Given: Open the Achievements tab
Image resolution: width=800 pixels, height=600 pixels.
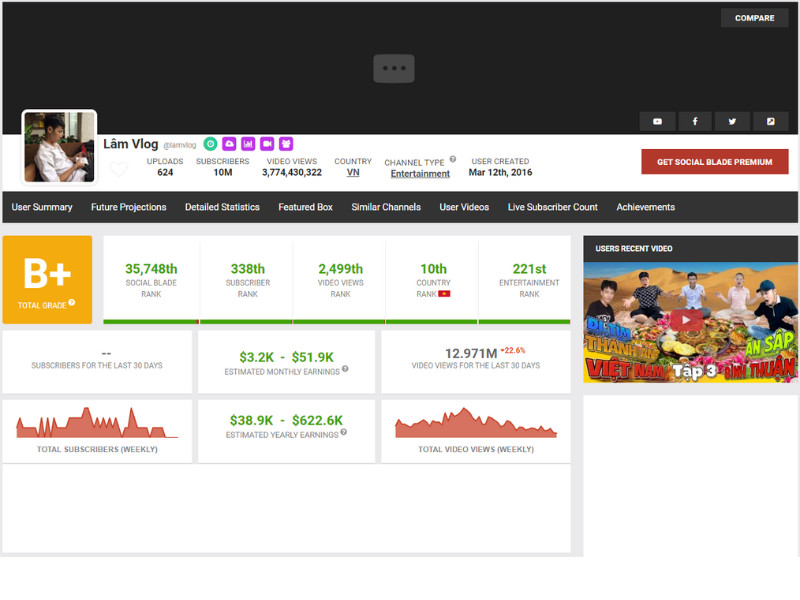Looking at the screenshot, I should point(645,207).
